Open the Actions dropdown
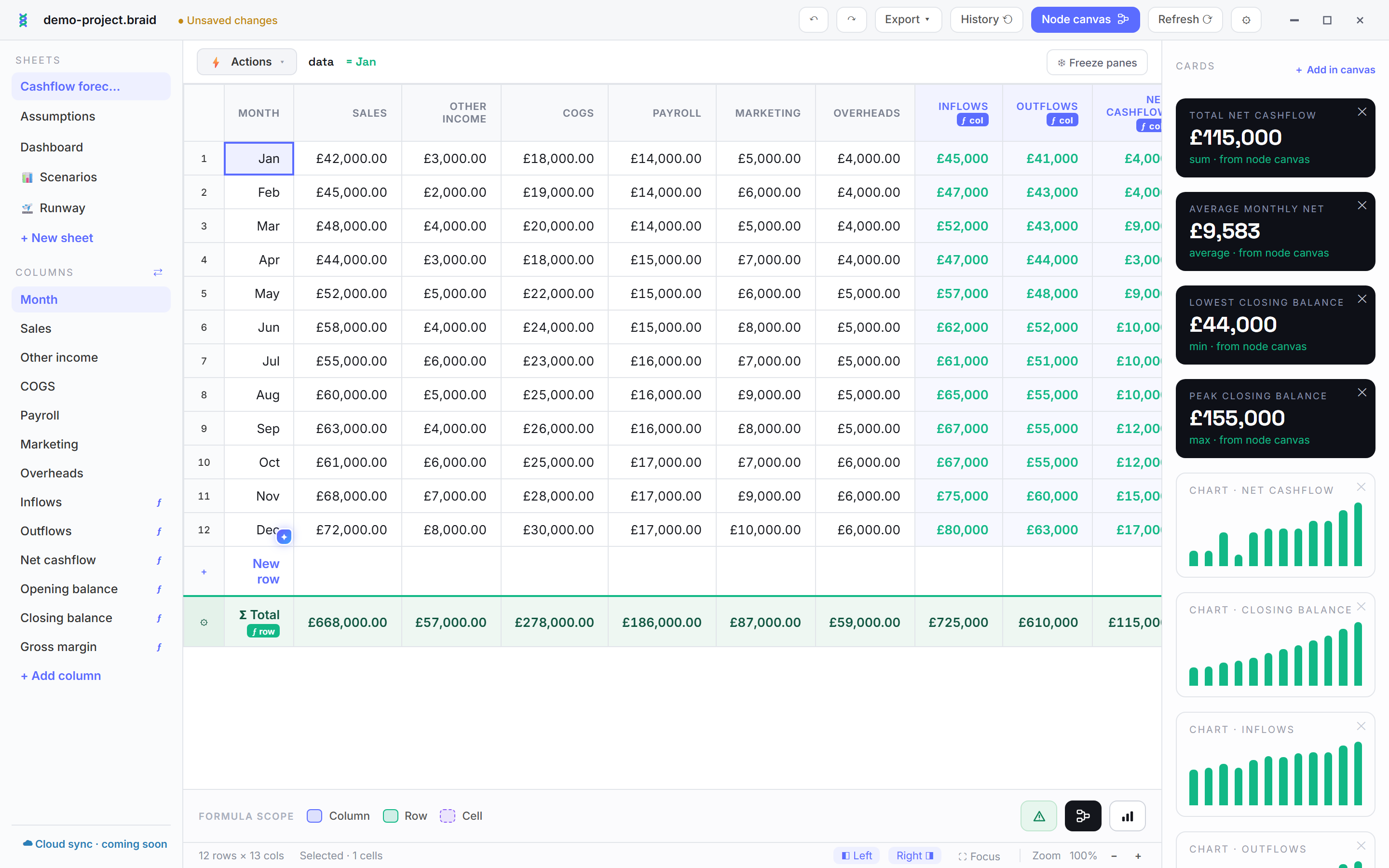This screenshot has width=1389, height=868. click(x=247, y=62)
